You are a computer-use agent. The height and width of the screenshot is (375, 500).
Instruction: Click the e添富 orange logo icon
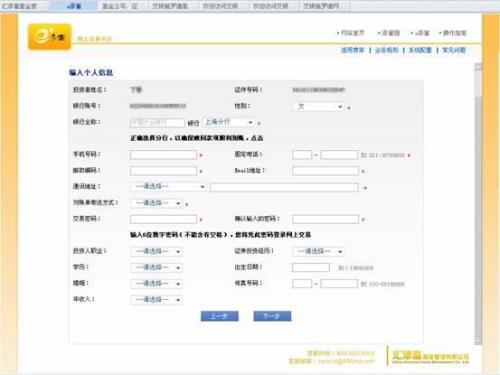coord(49,37)
